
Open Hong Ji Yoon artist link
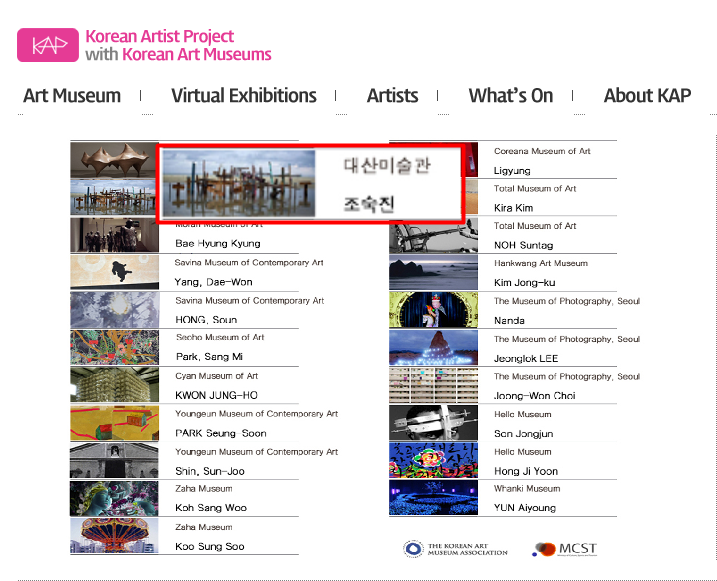(x=525, y=471)
